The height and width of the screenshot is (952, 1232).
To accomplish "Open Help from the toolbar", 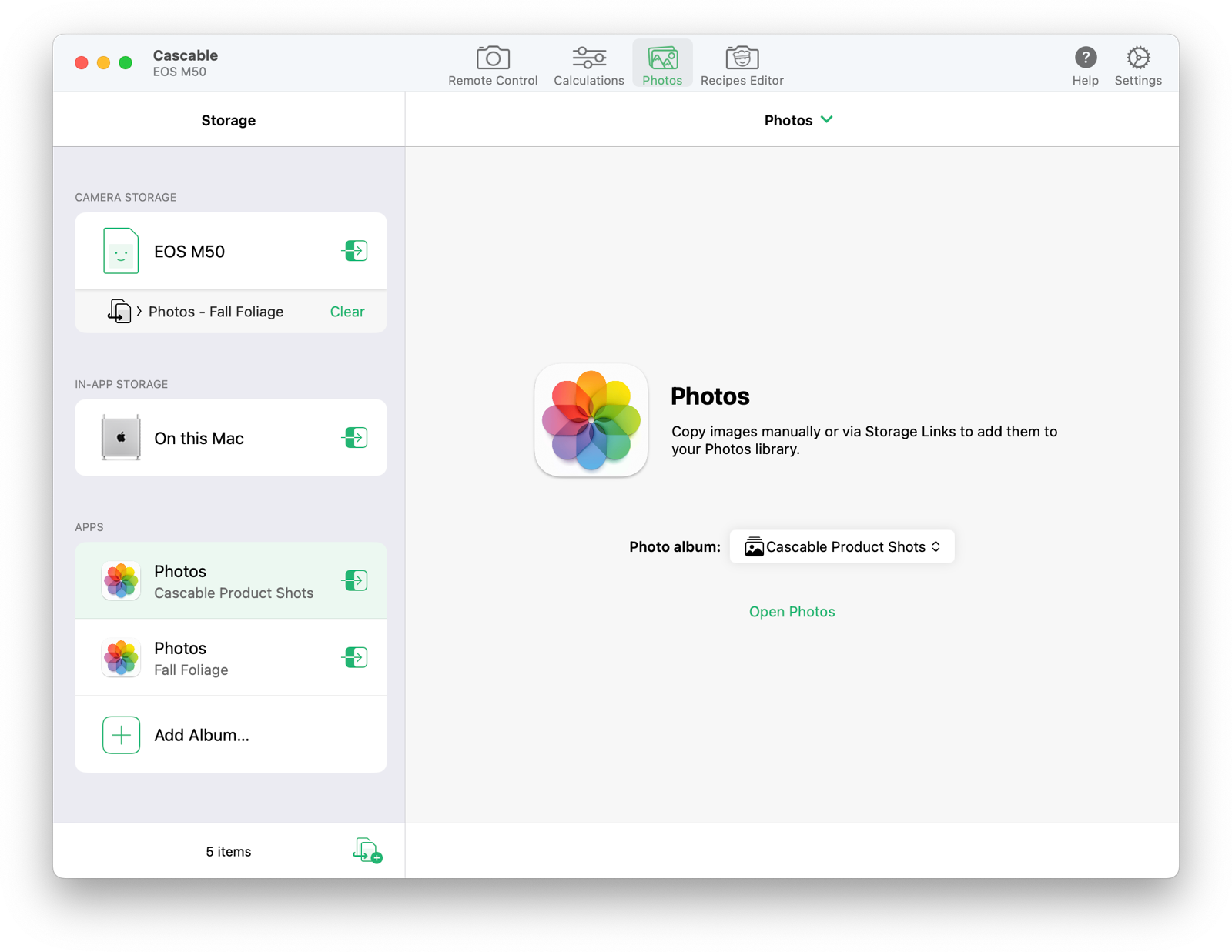I will tap(1085, 65).
